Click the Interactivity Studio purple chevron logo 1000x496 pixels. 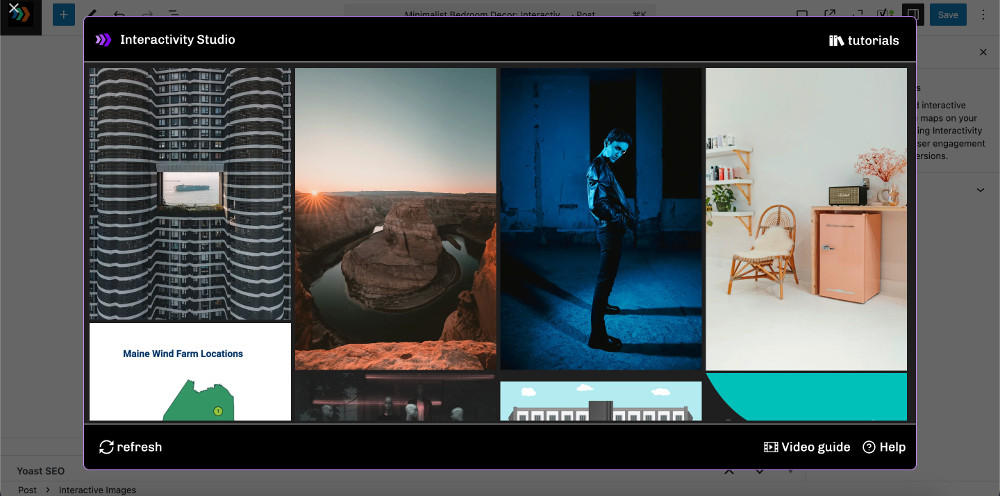coord(103,40)
